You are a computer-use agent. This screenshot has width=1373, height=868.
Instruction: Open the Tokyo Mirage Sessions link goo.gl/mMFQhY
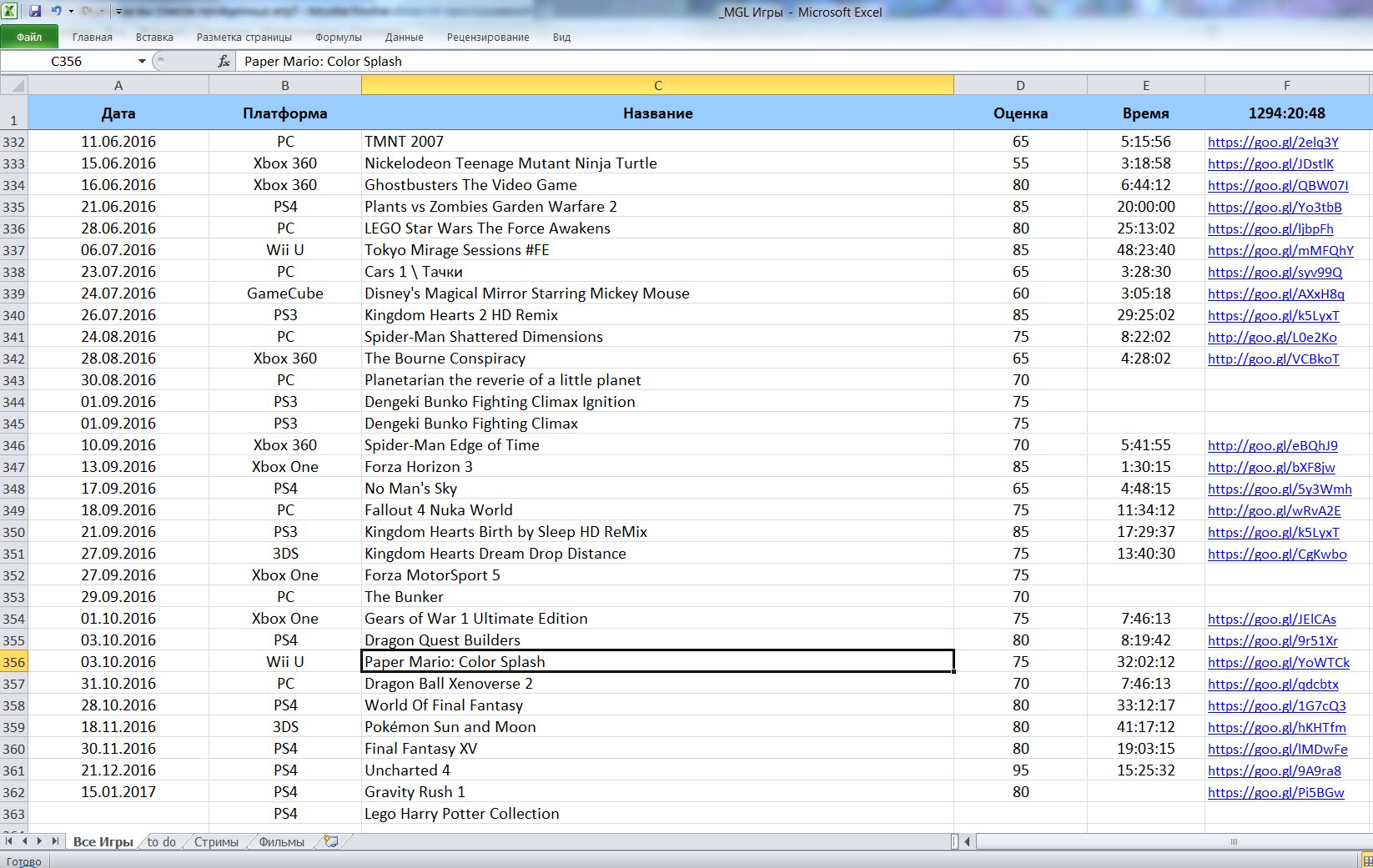pos(1280,250)
